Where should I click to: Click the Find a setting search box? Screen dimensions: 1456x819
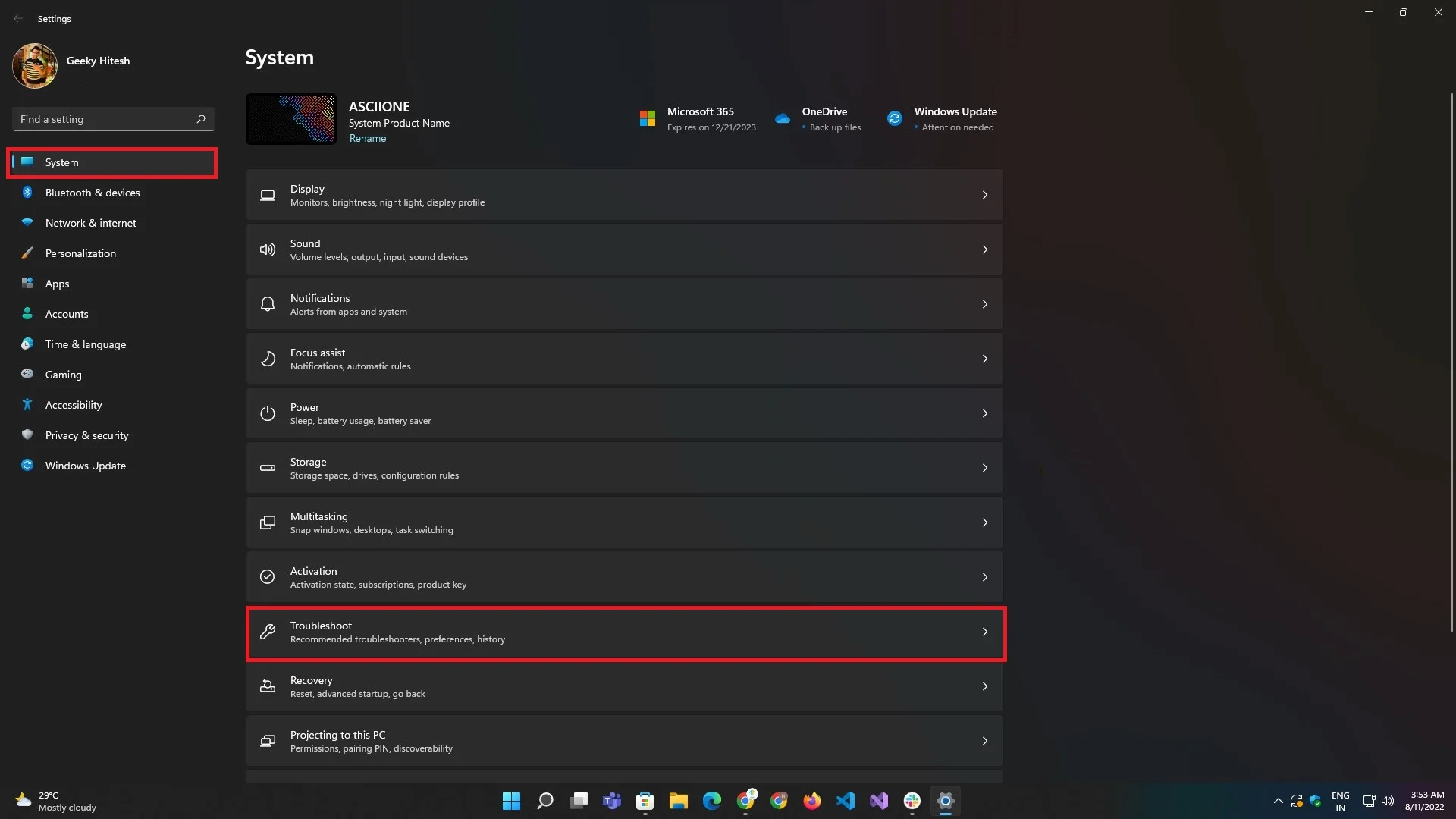click(113, 119)
